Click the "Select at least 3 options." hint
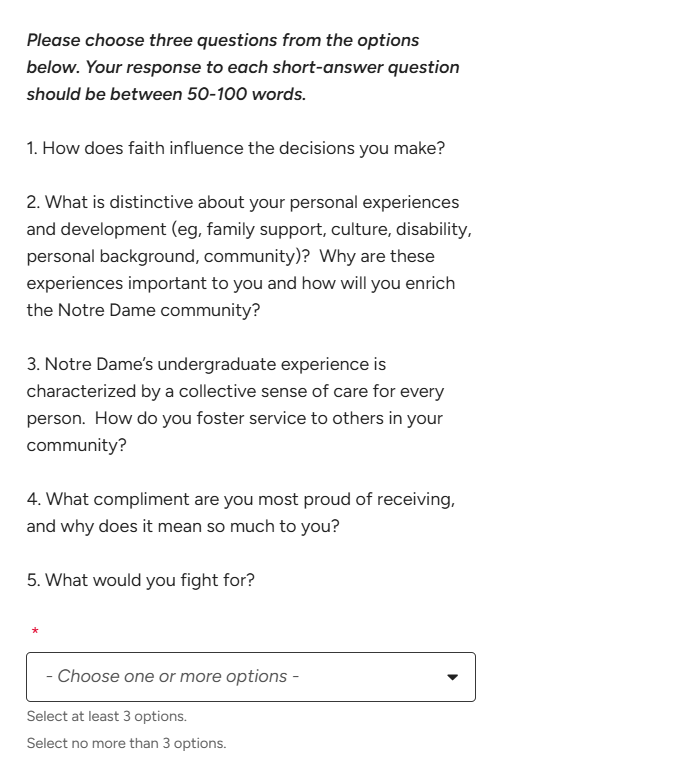 click(x=107, y=717)
